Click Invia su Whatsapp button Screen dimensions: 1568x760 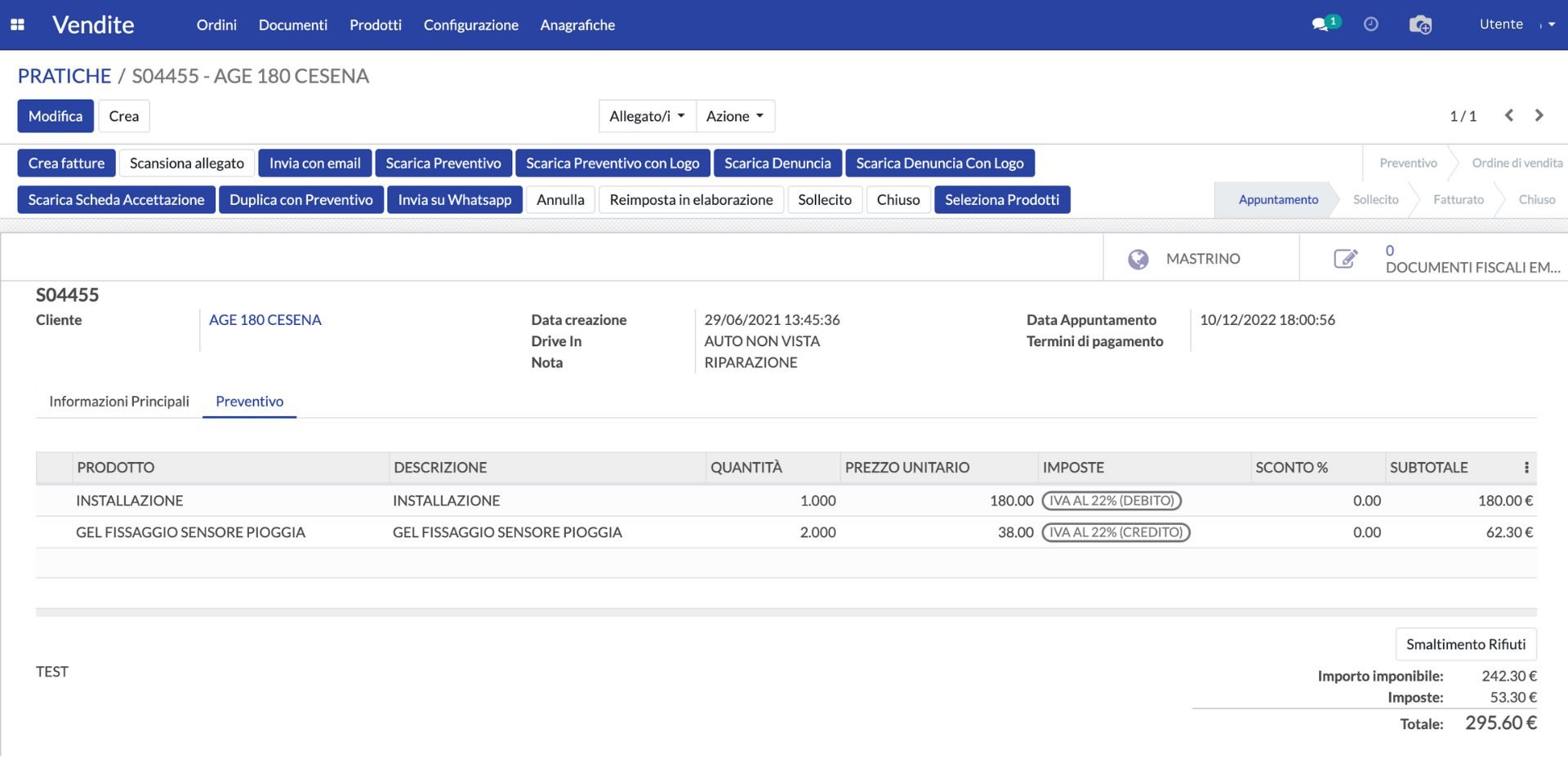click(455, 200)
